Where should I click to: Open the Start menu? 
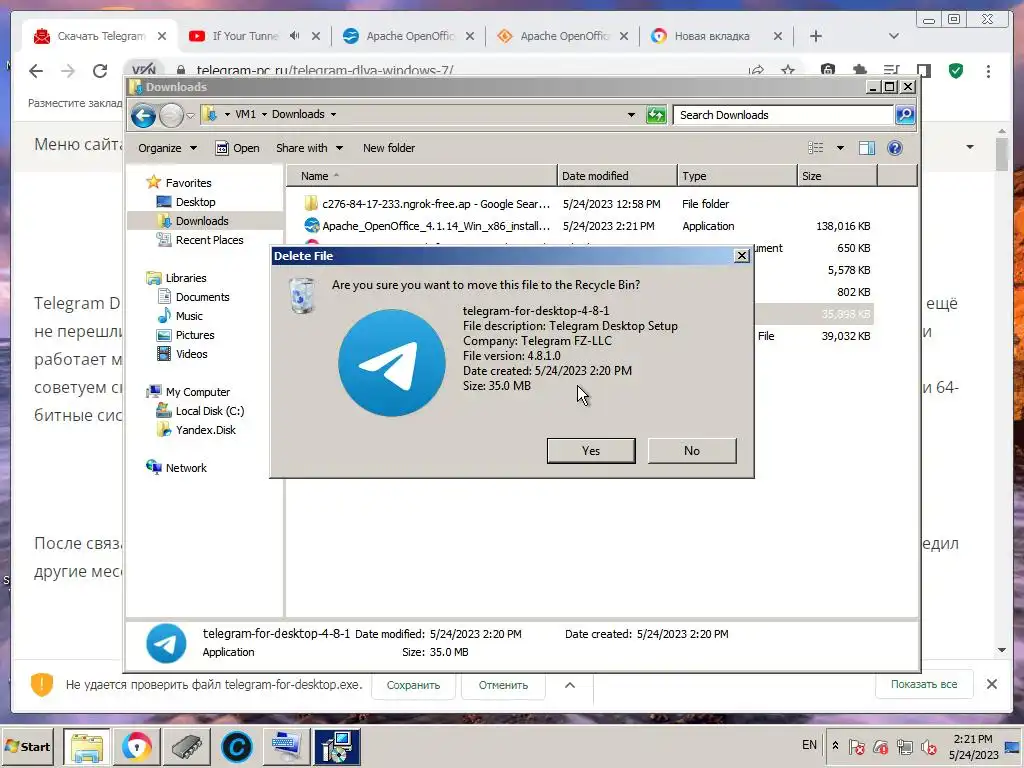[27, 746]
